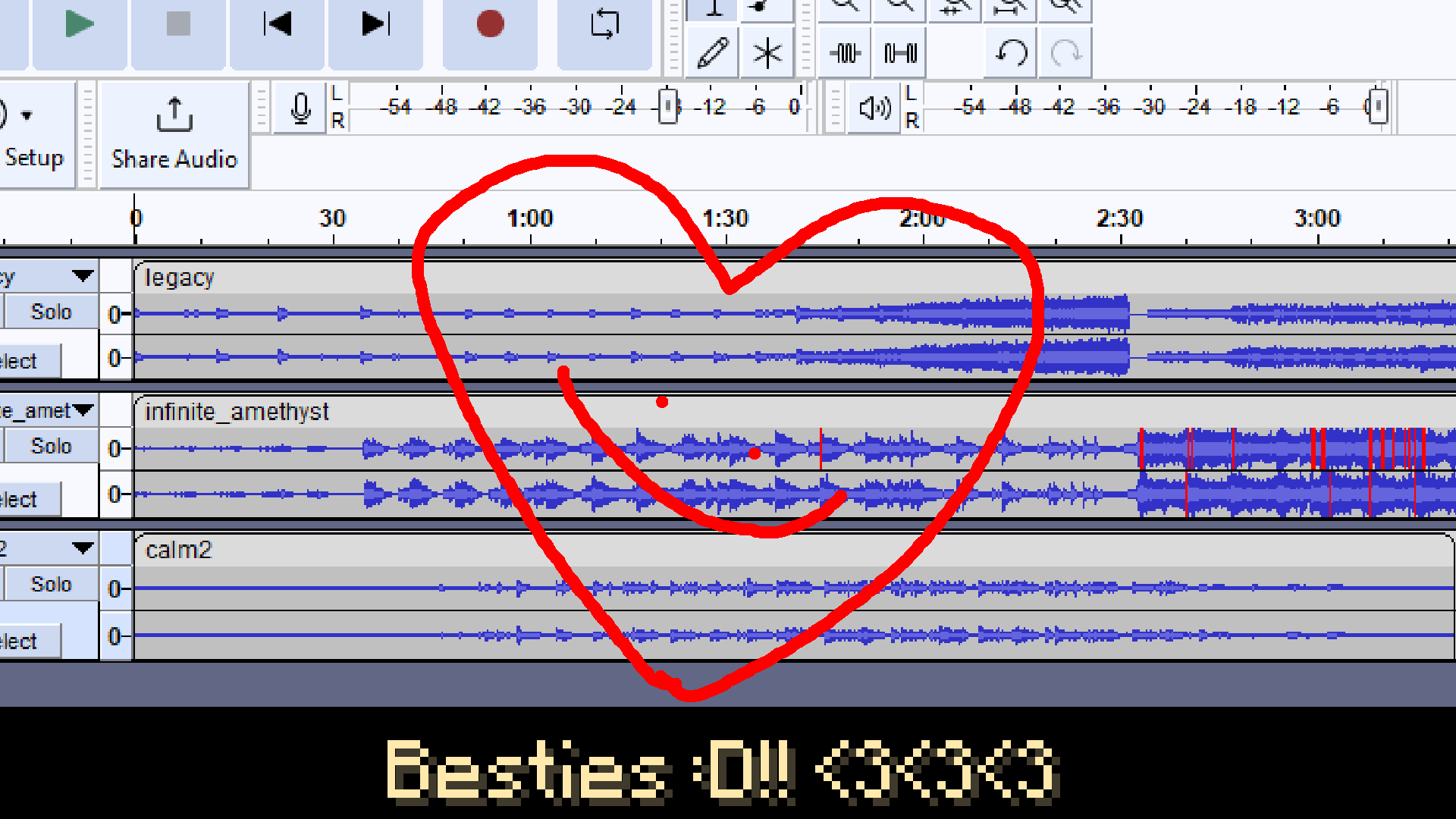Viewport: 1456px width, 819px height.
Task: Click the microphone record meter icon
Action: (300, 108)
